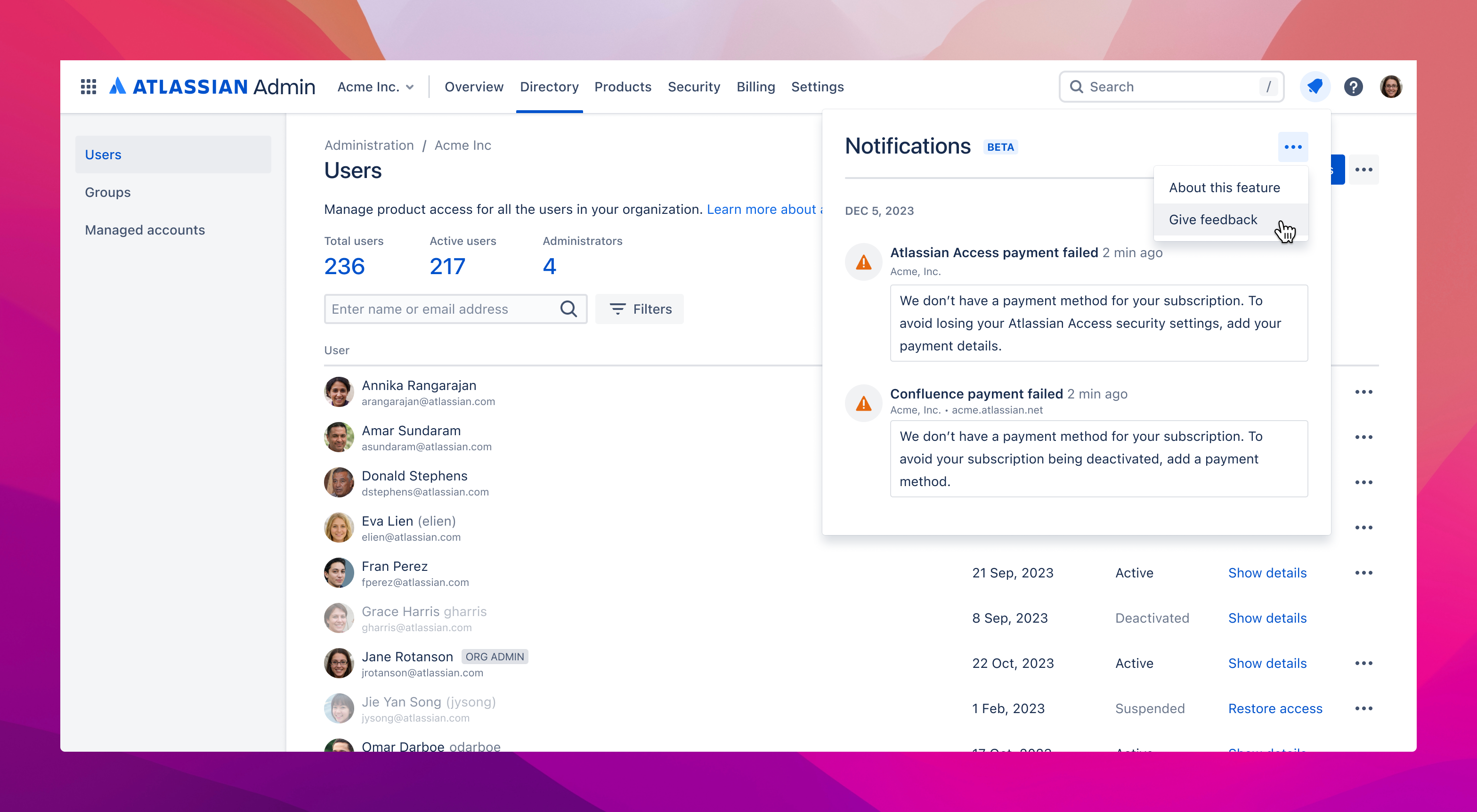Open the Products tab
The width and height of the screenshot is (1477, 812).
[623, 87]
